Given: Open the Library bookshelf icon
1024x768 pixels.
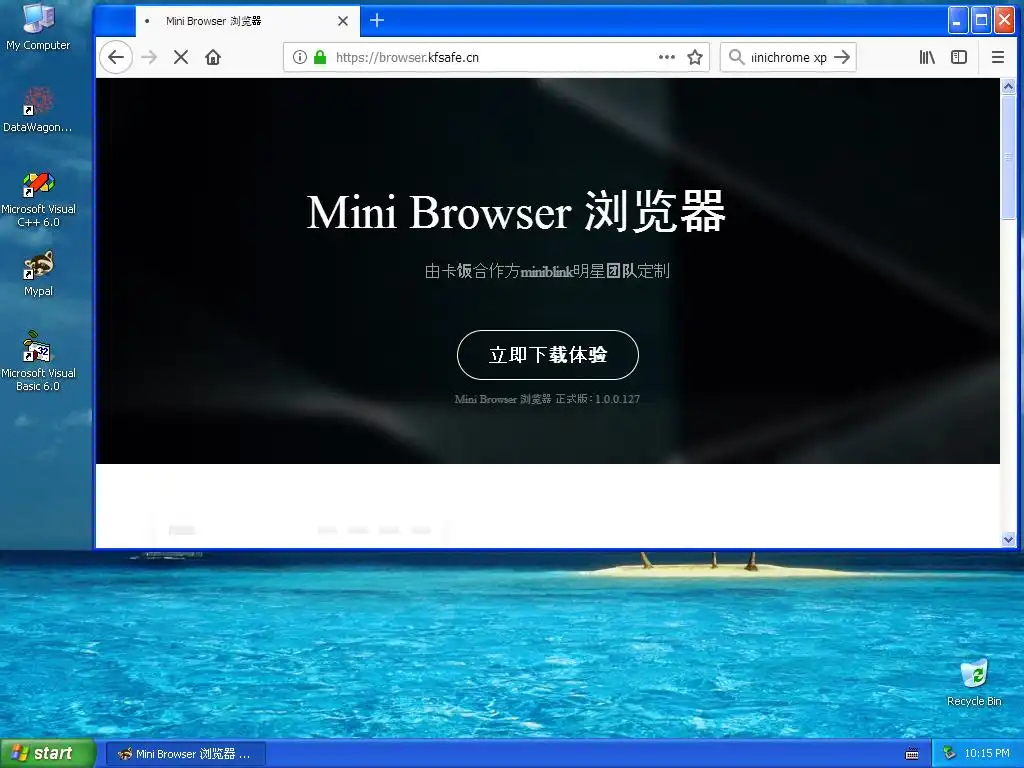Looking at the screenshot, I should [x=927, y=57].
